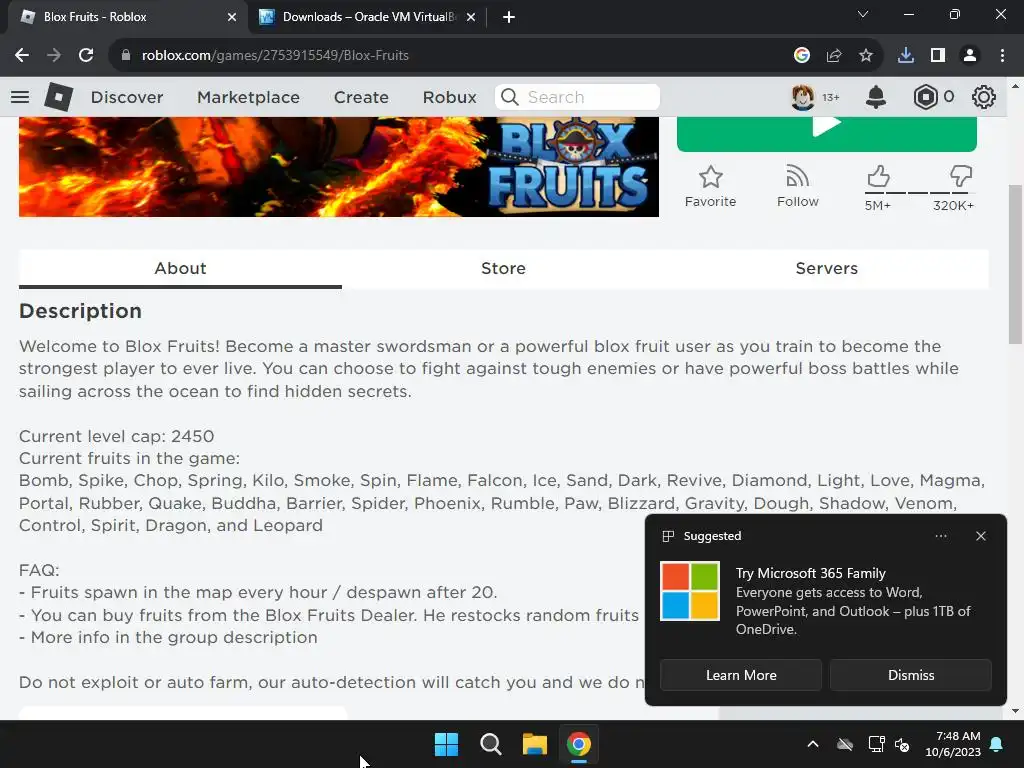Viewport: 1024px width, 768px height.
Task: Give Blox Fruits a thumbs up
Action: [x=878, y=177]
